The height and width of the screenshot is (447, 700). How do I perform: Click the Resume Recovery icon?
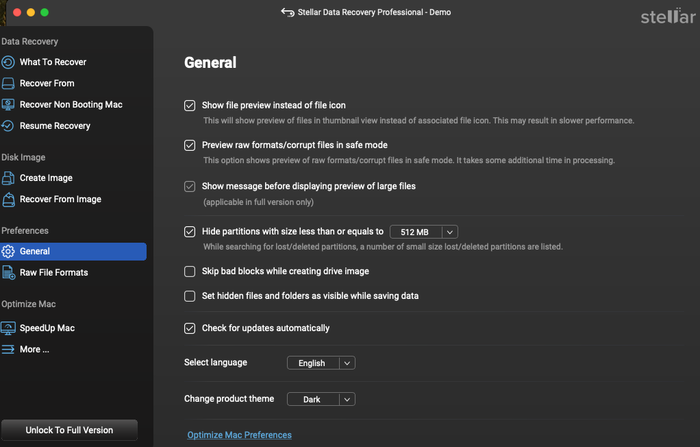coord(8,126)
